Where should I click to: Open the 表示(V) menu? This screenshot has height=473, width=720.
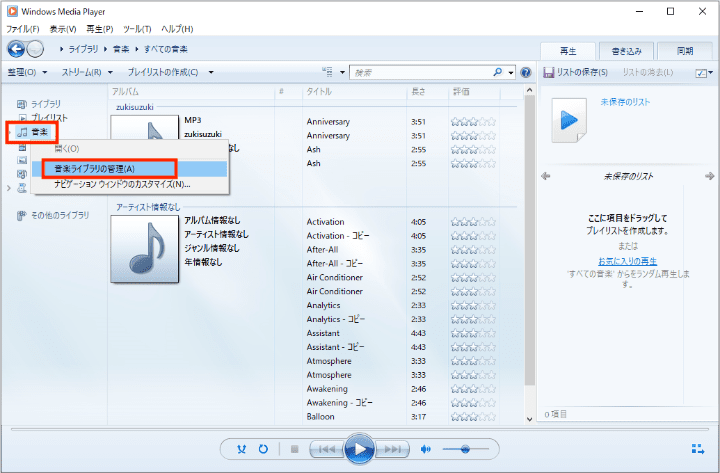pyautogui.click(x=63, y=29)
